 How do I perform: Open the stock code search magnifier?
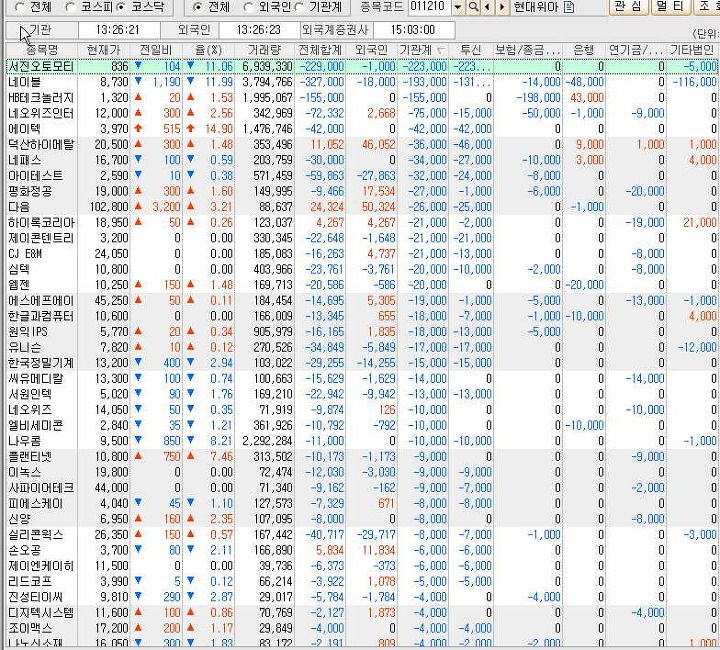(x=473, y=7)
